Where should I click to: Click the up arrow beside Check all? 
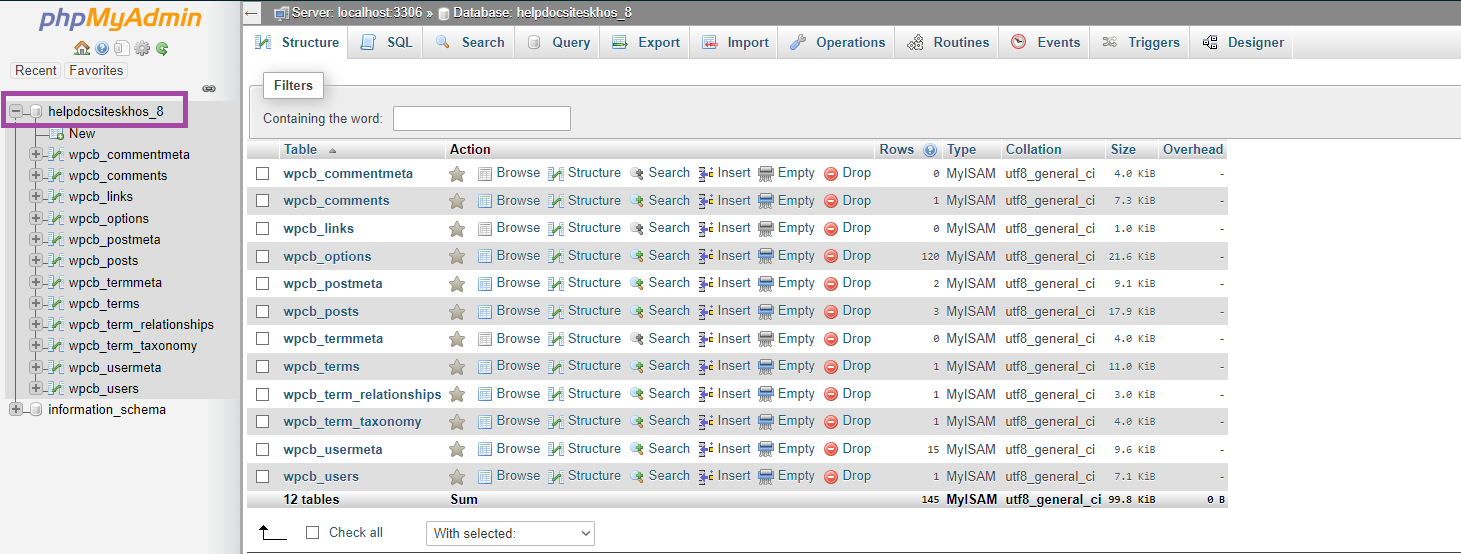273,533
